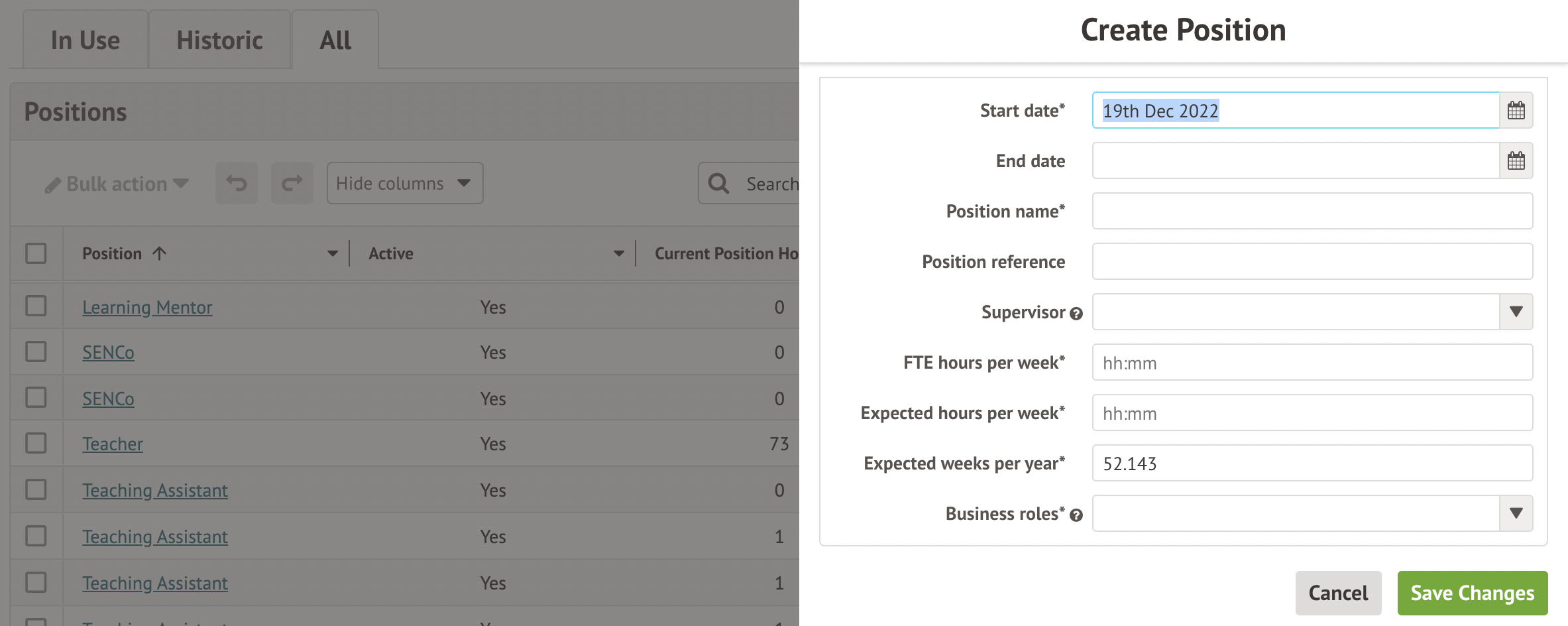This screenshot has height=626, width=1568.
Task: Click the Position column sort arrow
Action: point(159,253)
